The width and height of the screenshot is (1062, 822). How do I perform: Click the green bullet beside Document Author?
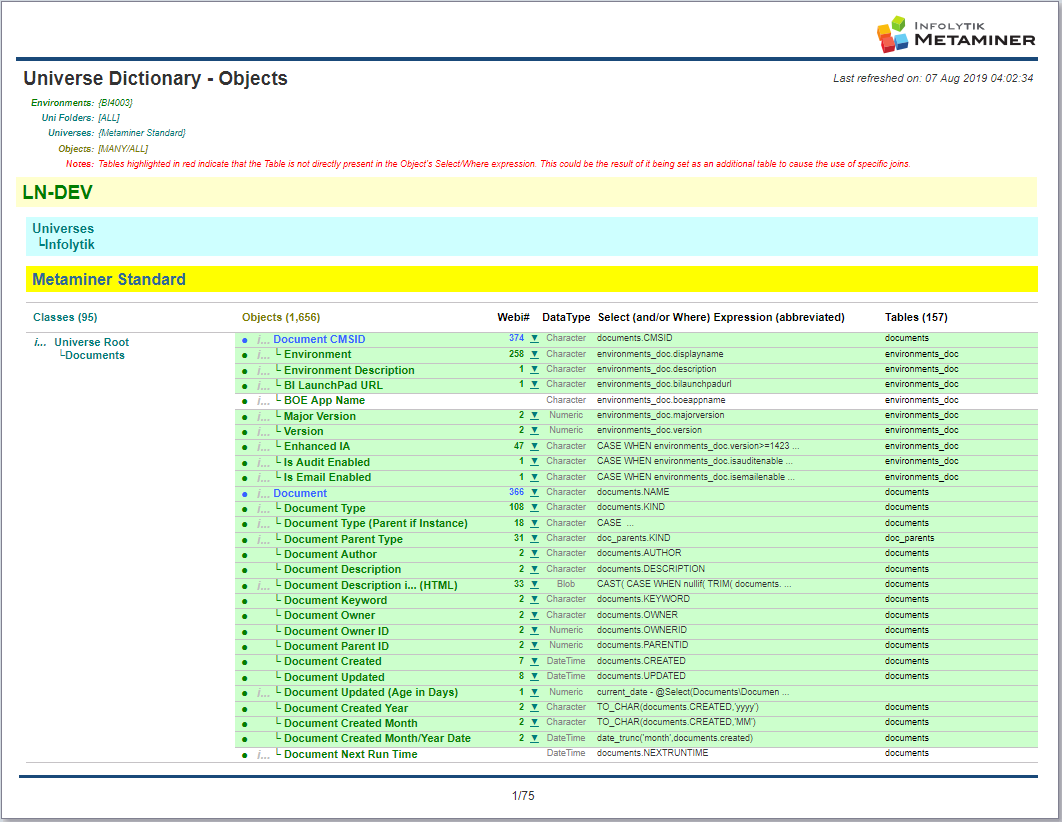(x=245, y=555)
